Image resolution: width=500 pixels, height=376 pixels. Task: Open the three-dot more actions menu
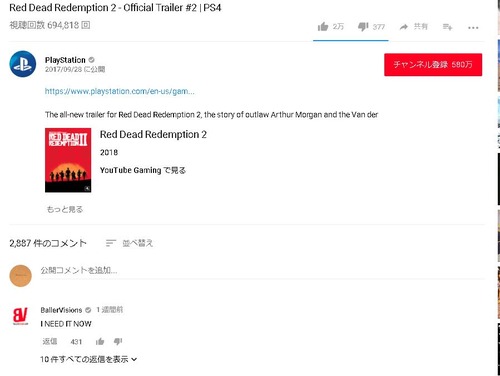(x=473, y=28)
